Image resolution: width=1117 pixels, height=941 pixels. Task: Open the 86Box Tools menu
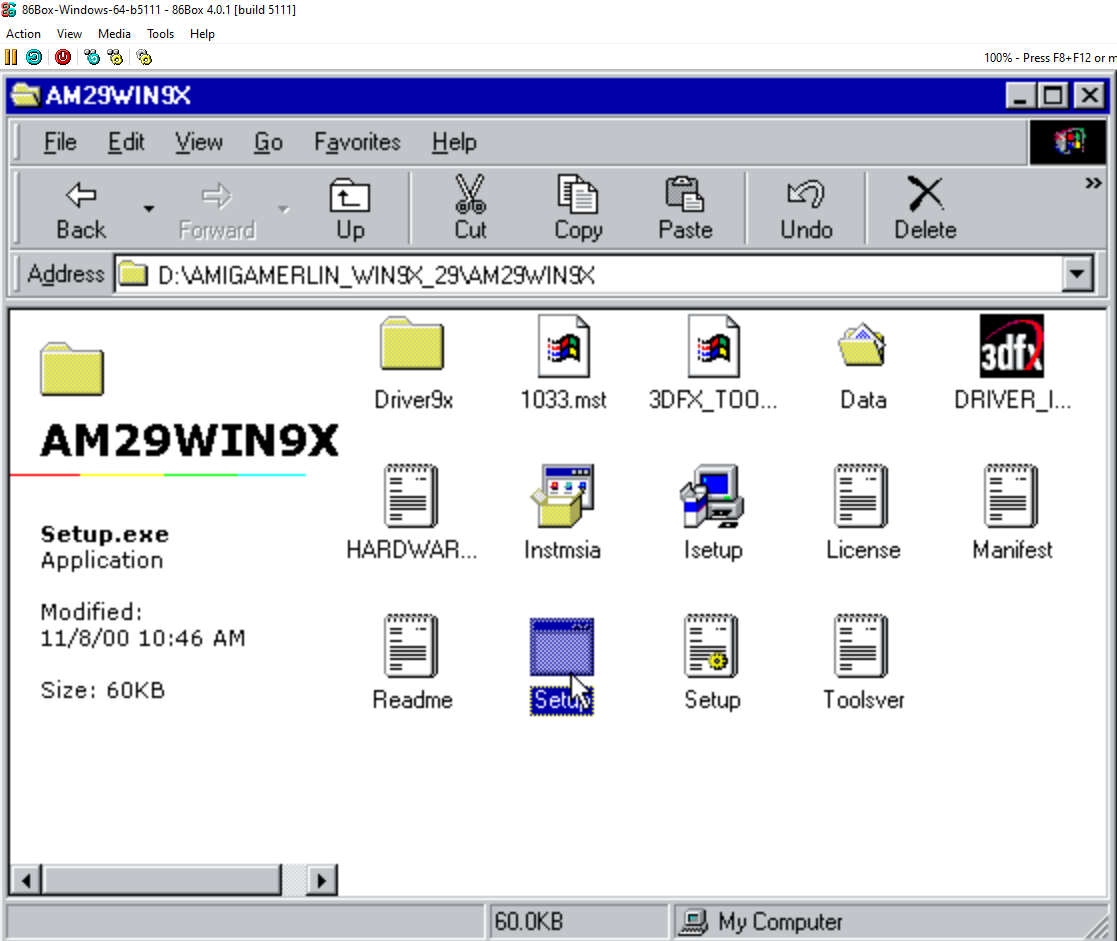(160, 33)
